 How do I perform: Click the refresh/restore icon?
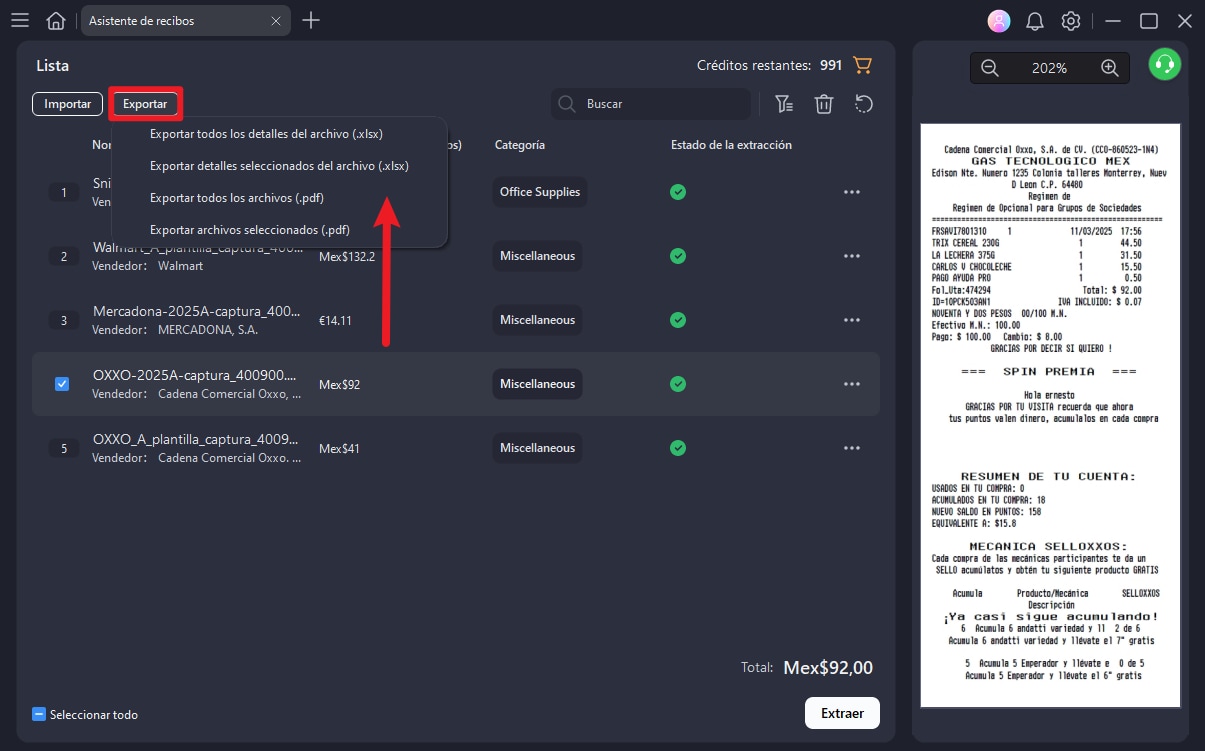pyautogui.click(x=864, y=103)
